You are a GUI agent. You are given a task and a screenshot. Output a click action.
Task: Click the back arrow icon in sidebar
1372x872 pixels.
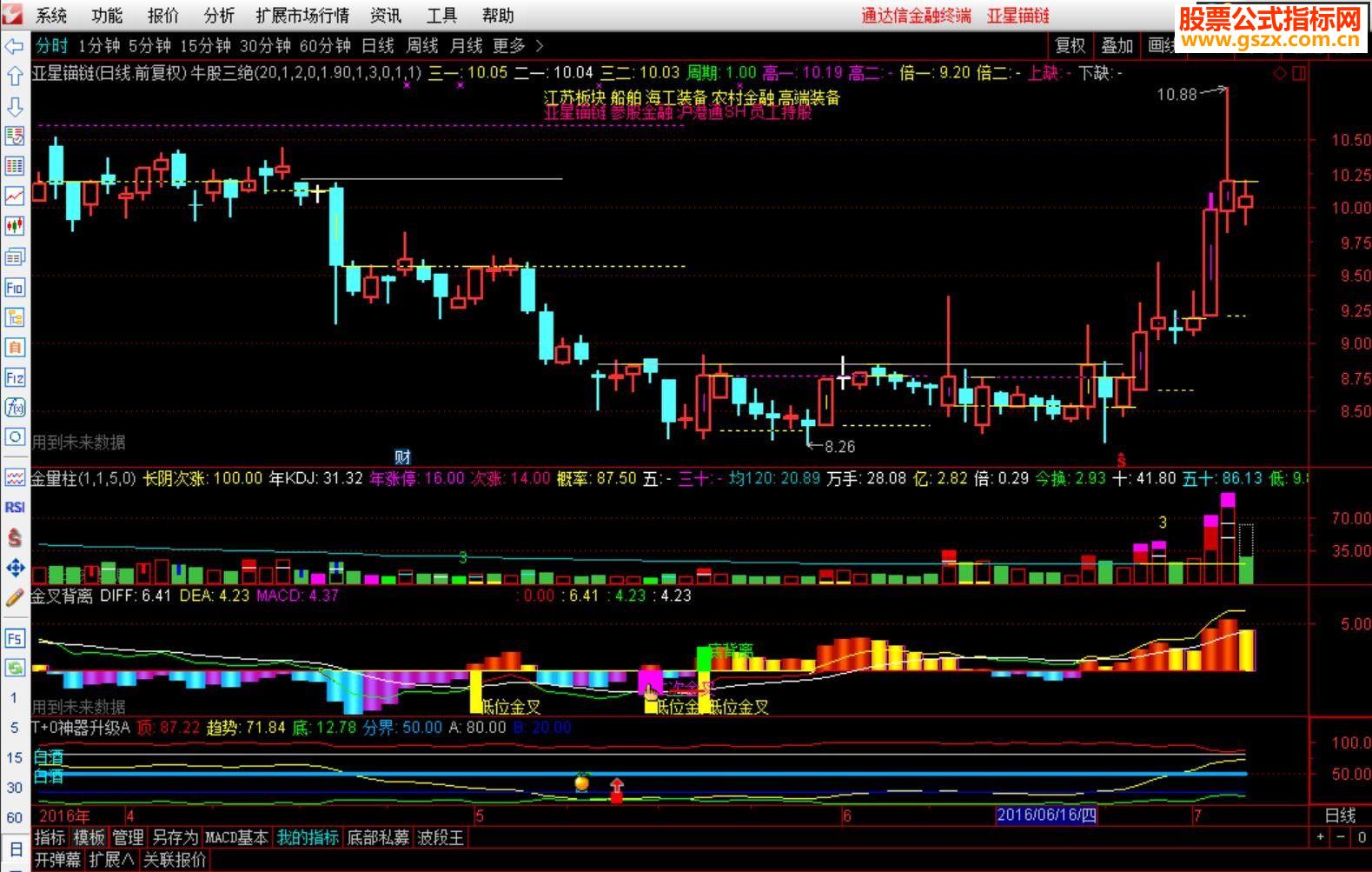(15, 46)
